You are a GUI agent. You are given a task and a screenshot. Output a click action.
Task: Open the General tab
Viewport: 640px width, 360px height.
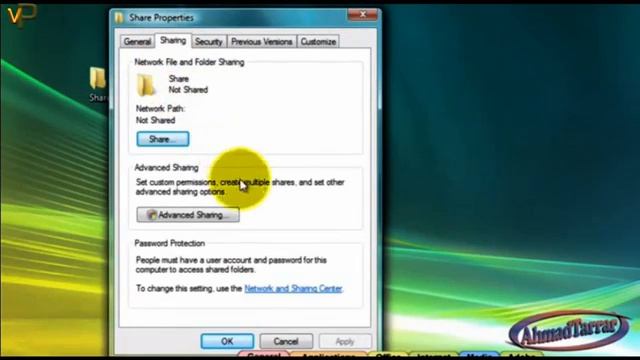138,42
